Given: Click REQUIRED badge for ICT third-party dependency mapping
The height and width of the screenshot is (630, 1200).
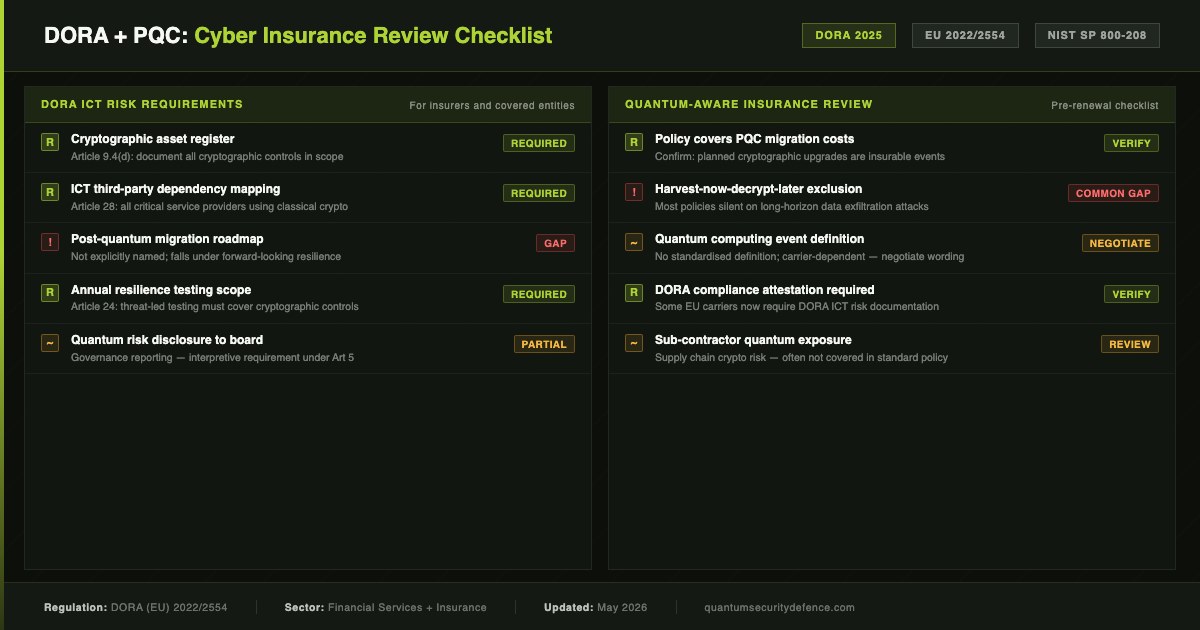Looking at the screenshot, I should click(x=539, y=193).
